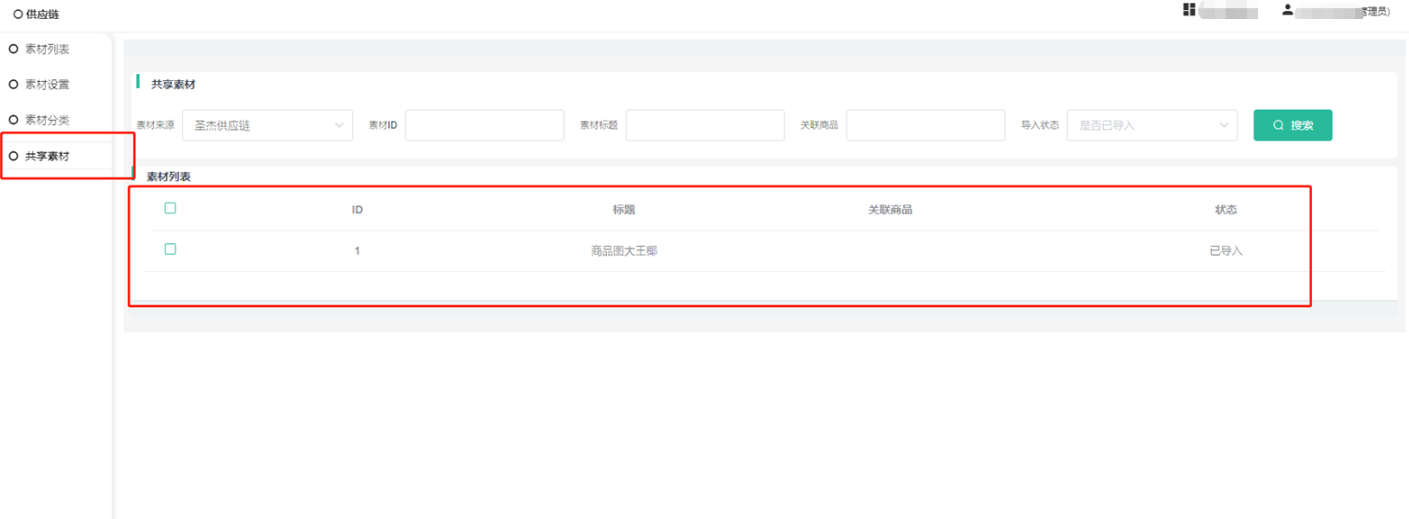This screenshot has width=1409, height=519.
Task: Toggle the select-all checkbox in table header
Action: pos(170,208)
